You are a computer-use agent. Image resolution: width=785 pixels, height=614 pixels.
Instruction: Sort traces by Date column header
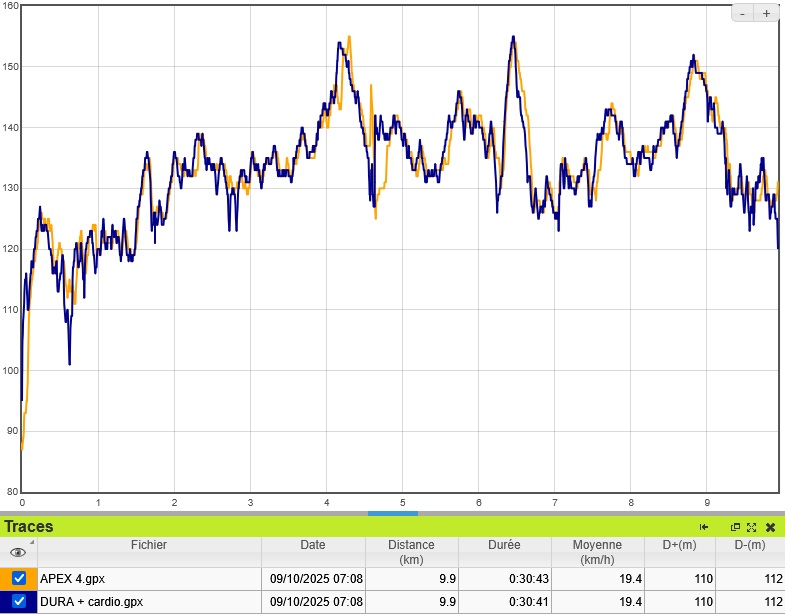pos(312,545)
